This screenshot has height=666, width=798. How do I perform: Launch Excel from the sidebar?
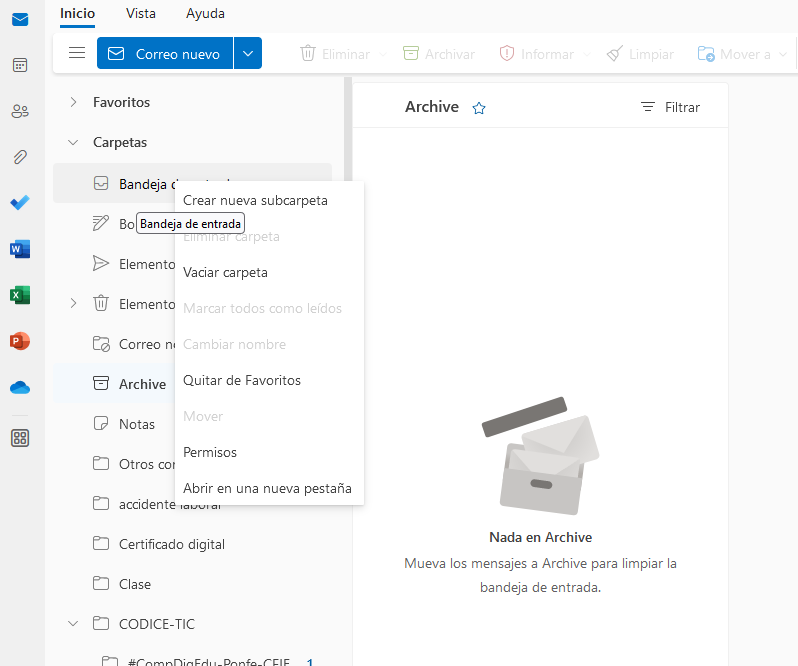20,295
